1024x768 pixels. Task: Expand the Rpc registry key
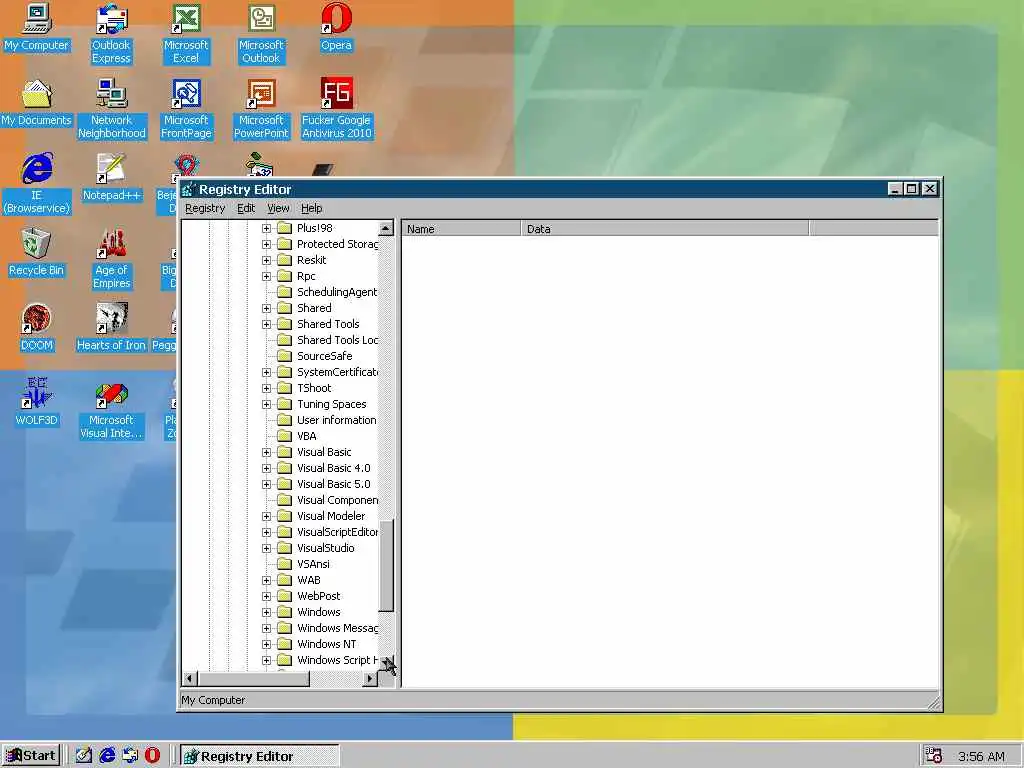click(266, 276)
